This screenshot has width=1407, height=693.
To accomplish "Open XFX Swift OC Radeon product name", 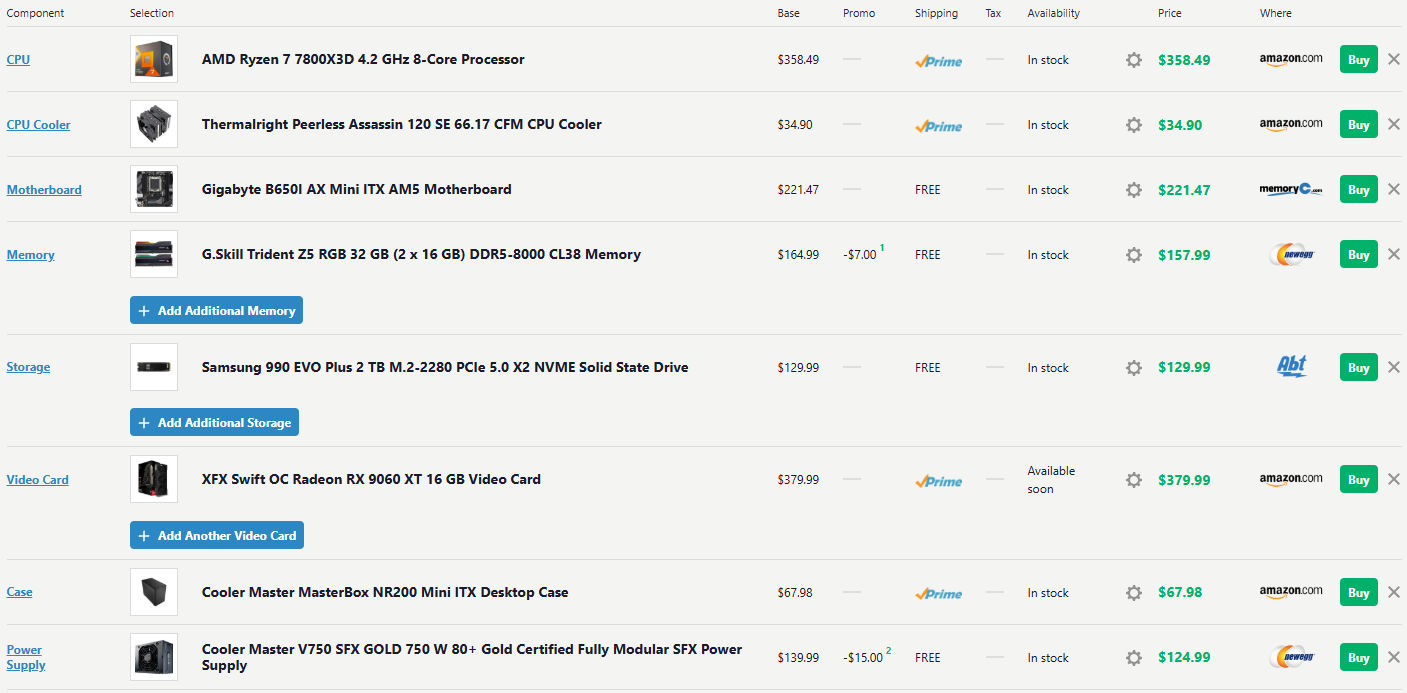I will [x=371, y=479].
